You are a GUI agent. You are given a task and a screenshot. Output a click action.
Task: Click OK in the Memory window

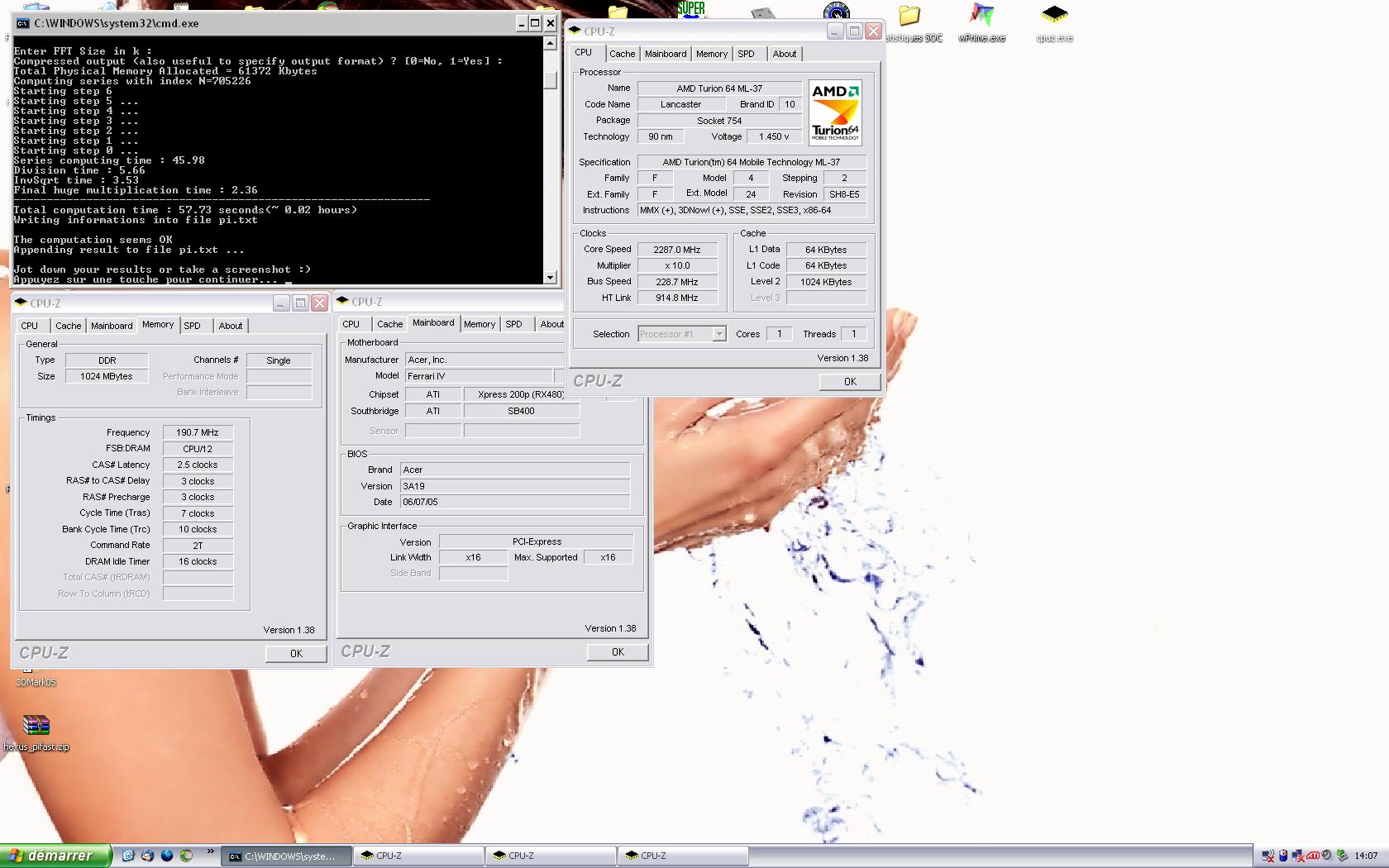(296, 654)
